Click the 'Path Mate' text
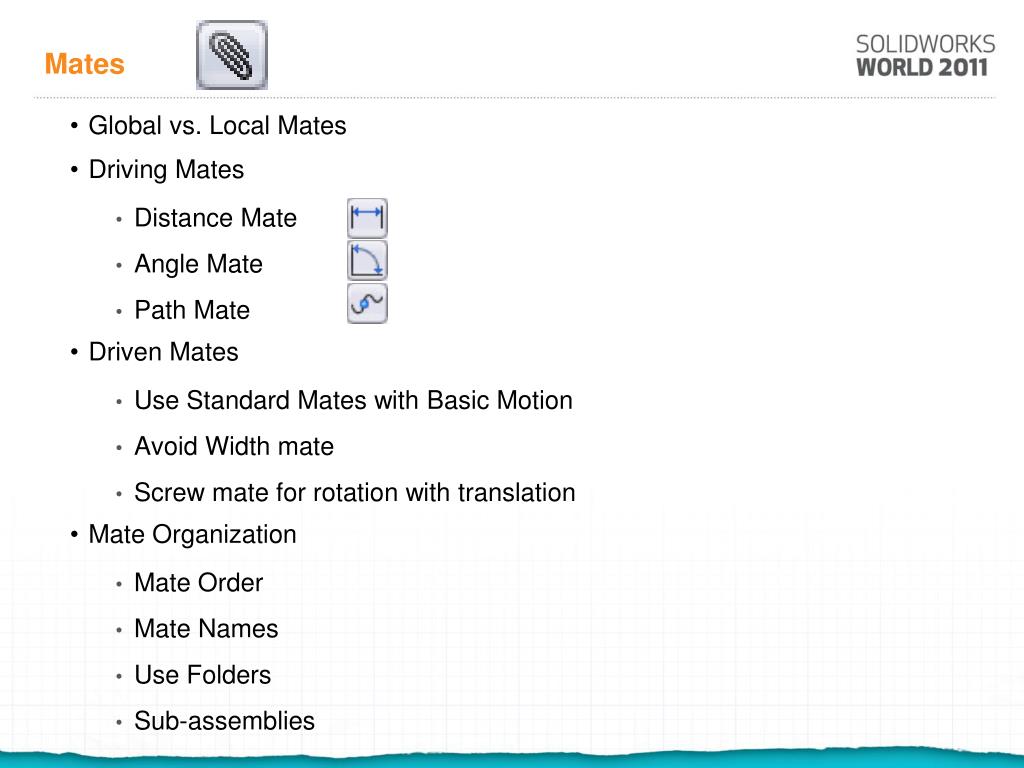Image resolution: width=1024 pixels, height=768 pixels. tap(192, 310)
